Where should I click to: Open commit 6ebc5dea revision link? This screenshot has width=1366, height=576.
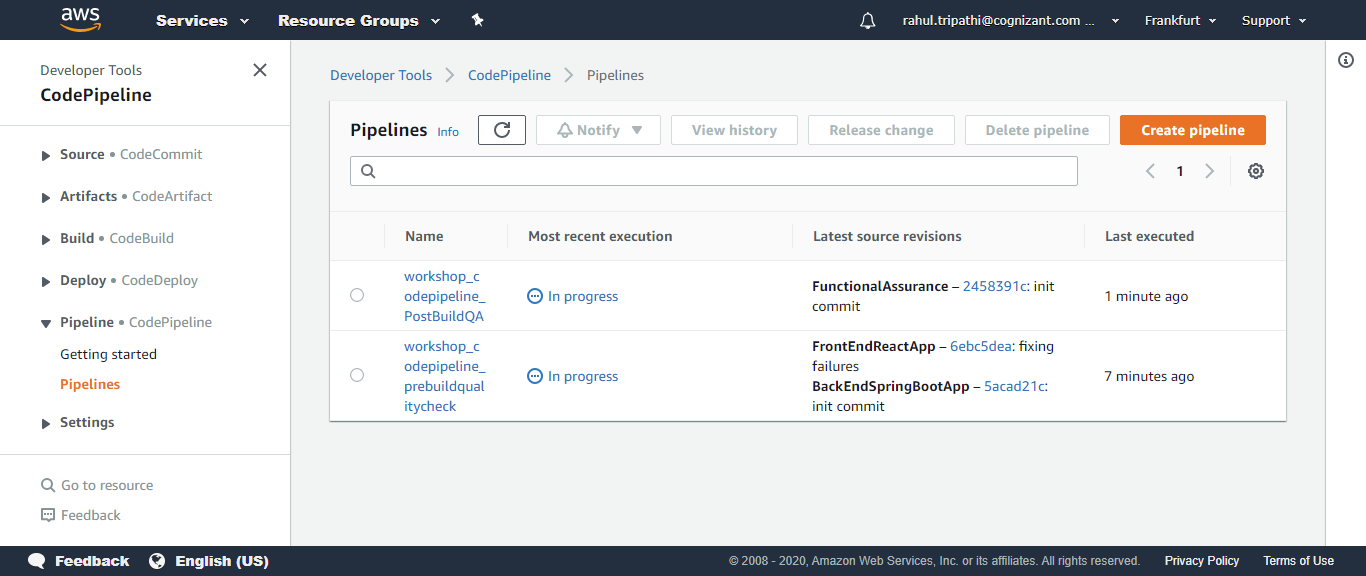[982, 346]
